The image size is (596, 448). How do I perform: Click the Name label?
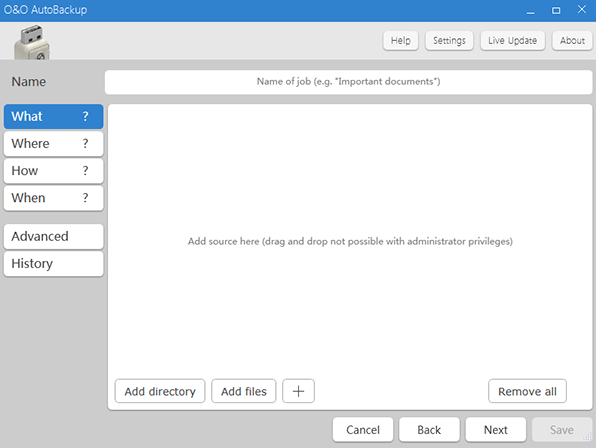pos(29,82)
